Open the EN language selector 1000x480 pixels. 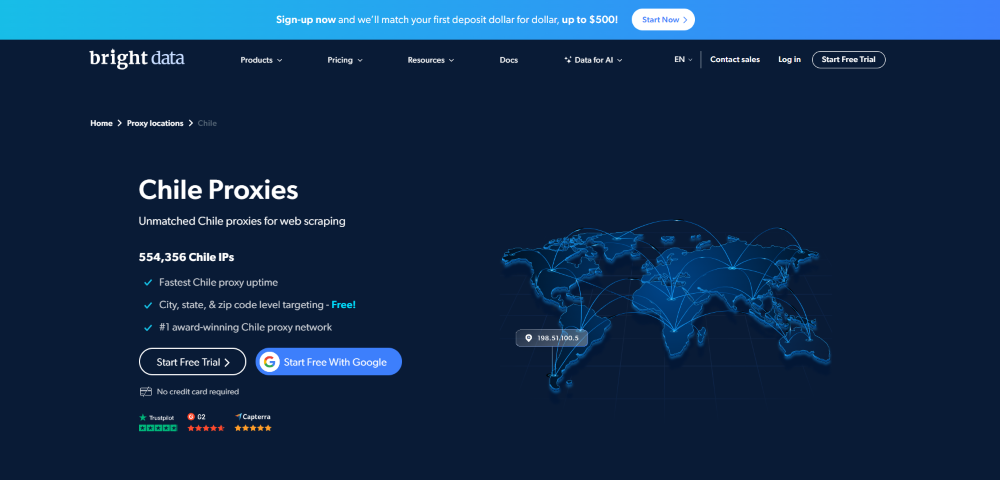pyautogui.click(x=683, y=59)
